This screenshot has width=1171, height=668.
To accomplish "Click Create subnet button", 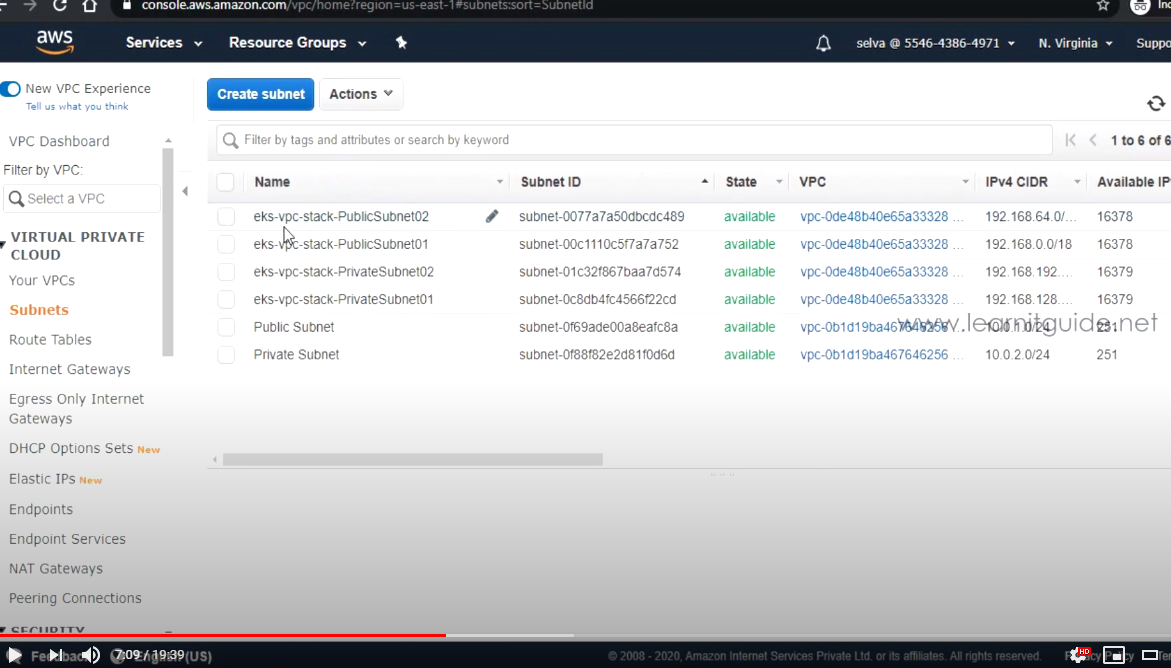I will [x=261, y=94].
